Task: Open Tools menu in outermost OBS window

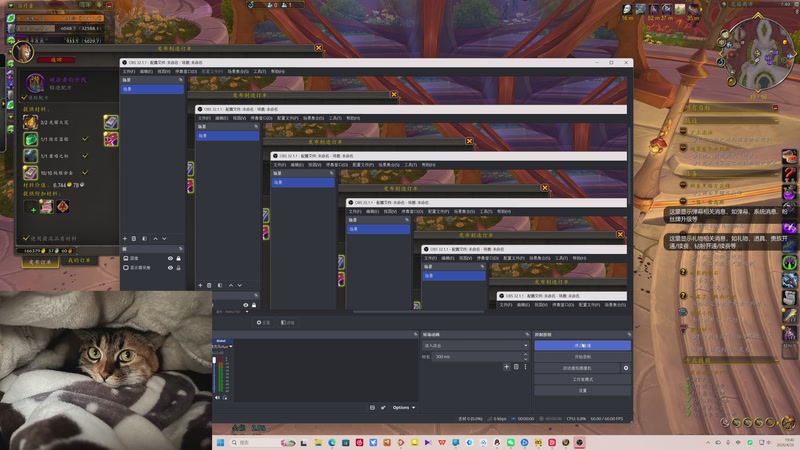Action: click(260, 71)
